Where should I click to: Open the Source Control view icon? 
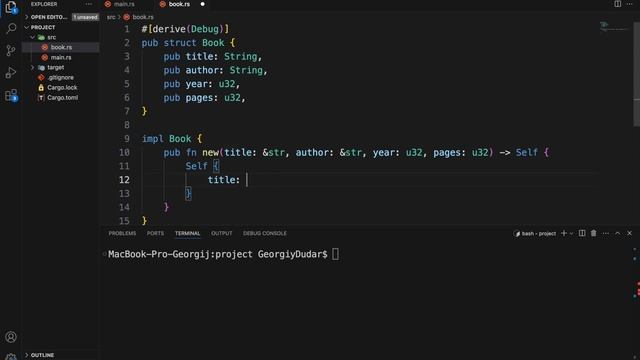tap(11, 50)
